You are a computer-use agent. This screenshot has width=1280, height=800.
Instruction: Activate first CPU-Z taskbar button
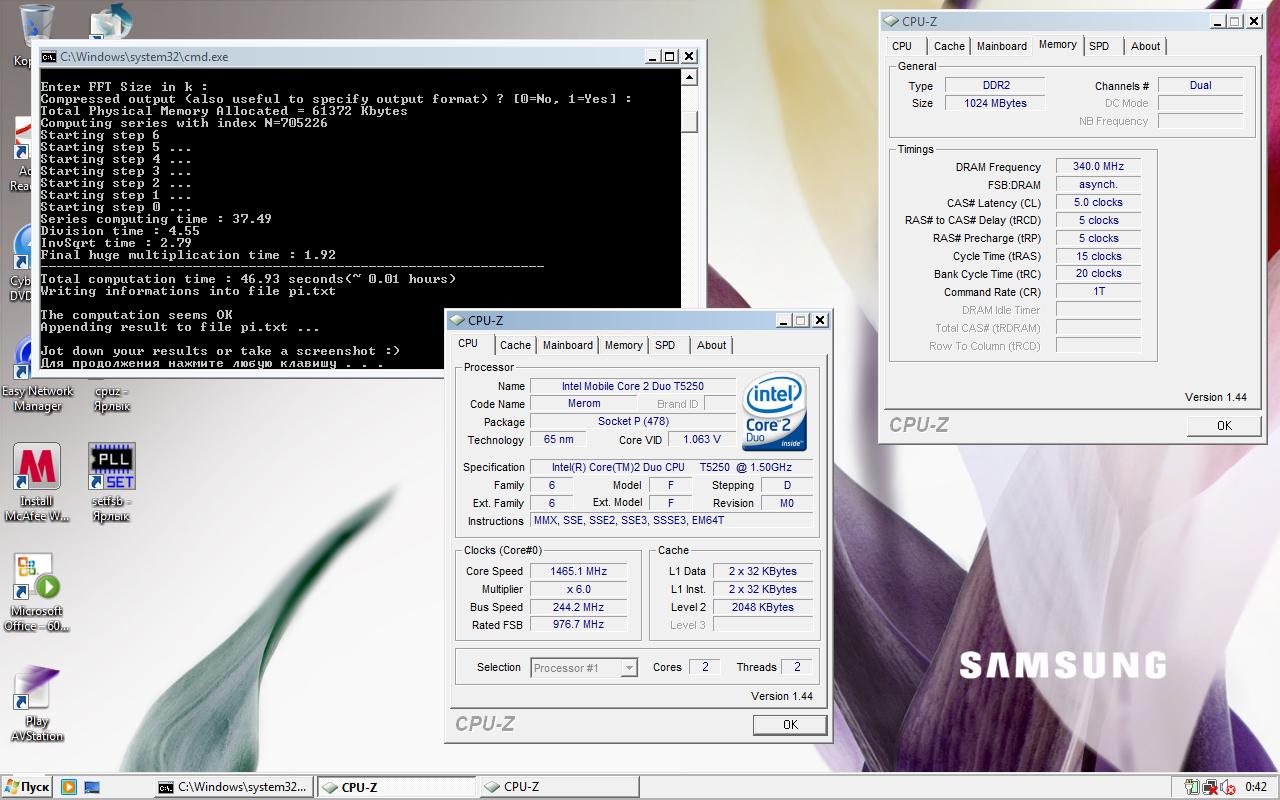pos(396,787)
